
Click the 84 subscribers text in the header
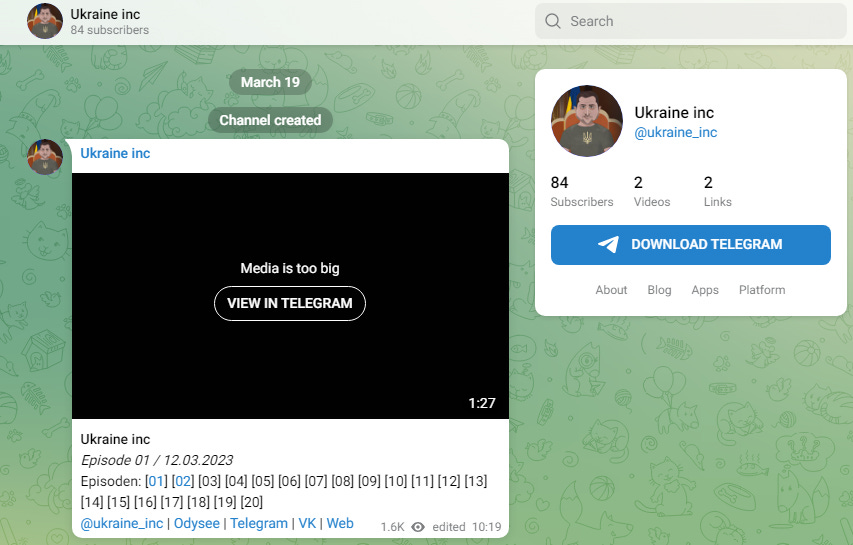coord(109,30)
